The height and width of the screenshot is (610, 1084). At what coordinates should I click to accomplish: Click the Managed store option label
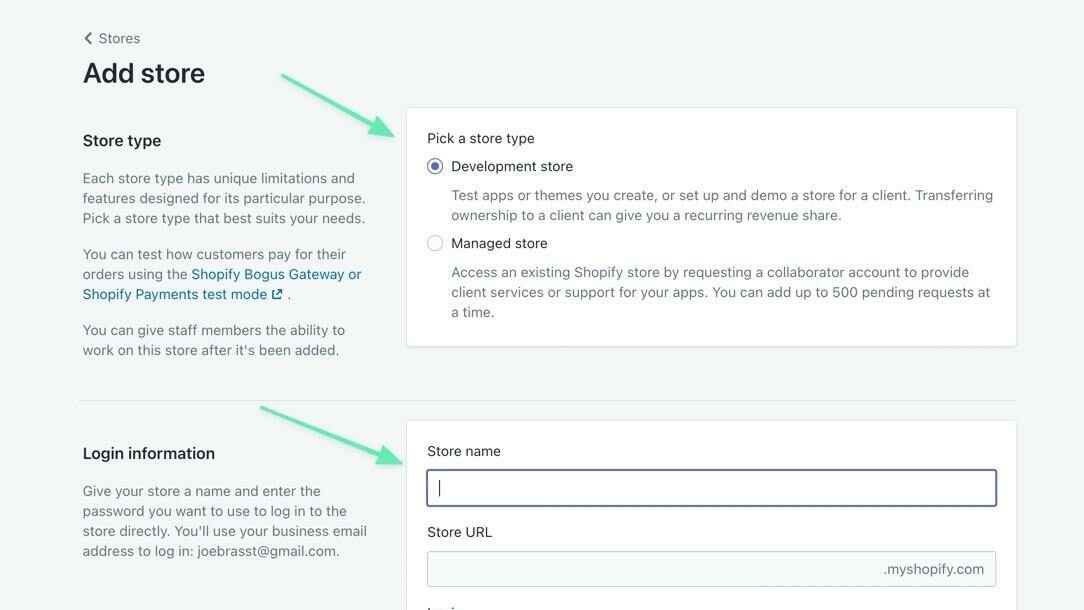[x=499, y=243]
